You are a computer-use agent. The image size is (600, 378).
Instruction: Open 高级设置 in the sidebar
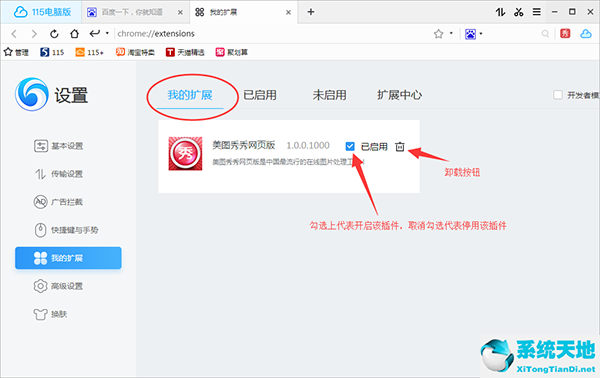pos(58,286)
